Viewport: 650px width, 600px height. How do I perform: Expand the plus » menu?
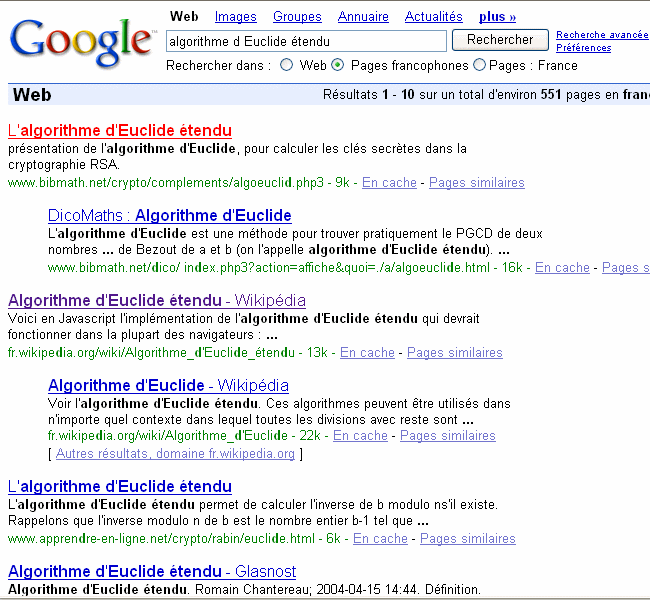[497, 17]
